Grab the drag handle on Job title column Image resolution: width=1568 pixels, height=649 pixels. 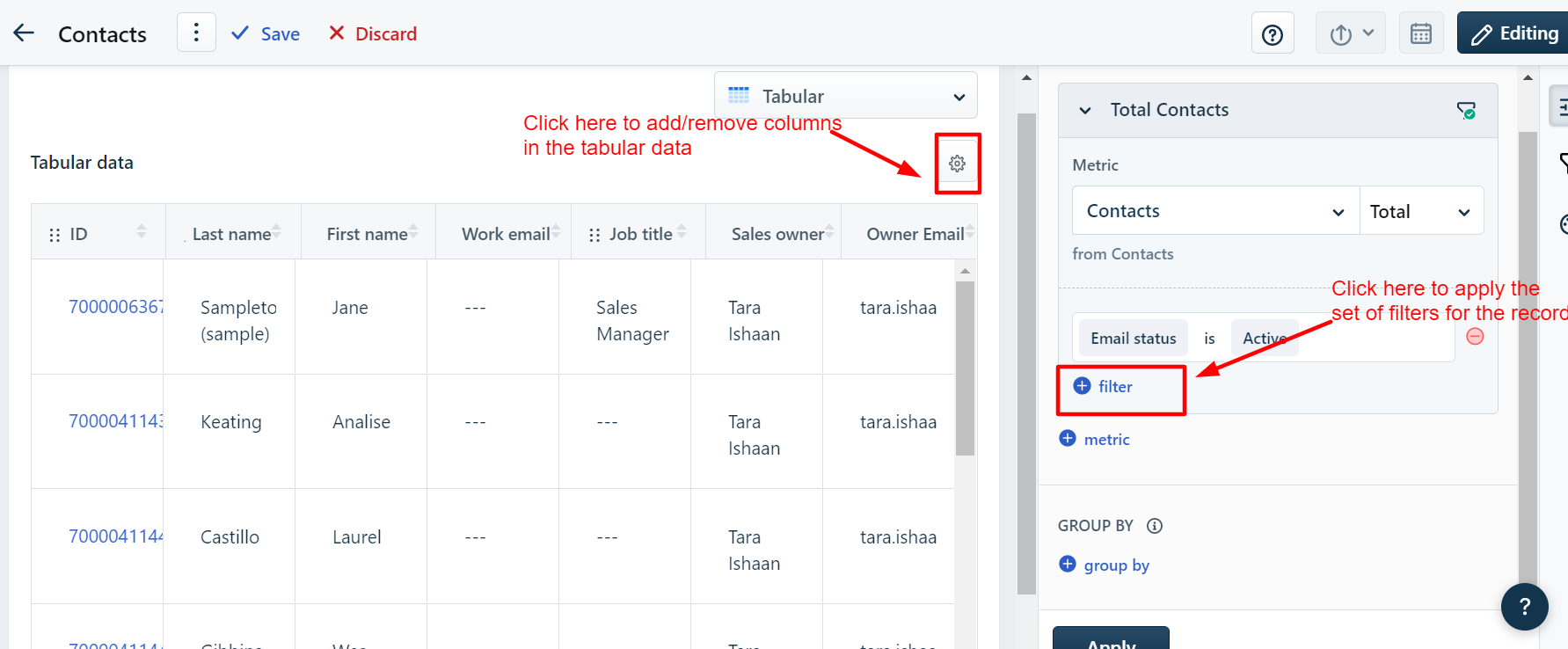pos(594,235)
